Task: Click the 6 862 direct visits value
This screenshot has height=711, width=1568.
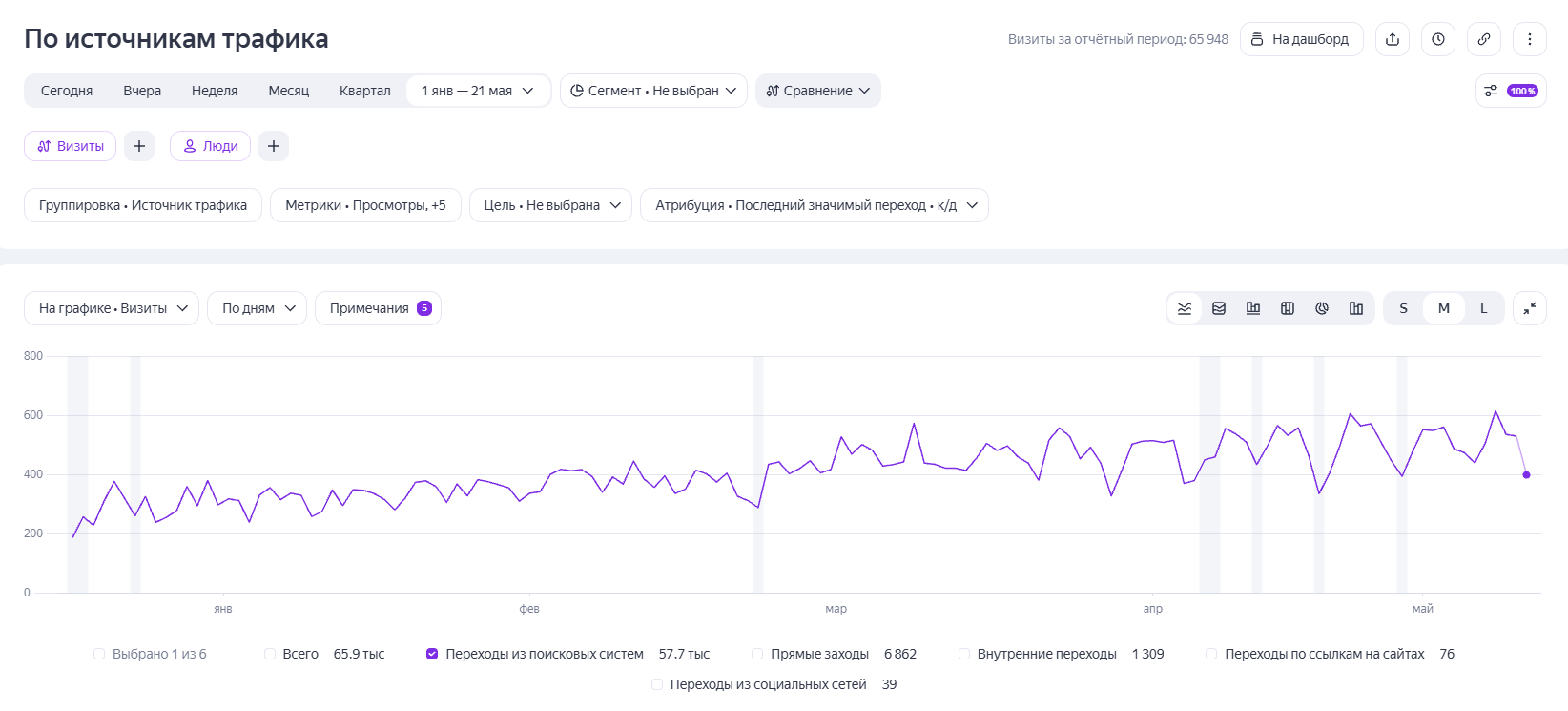Action: click(900, 654)
